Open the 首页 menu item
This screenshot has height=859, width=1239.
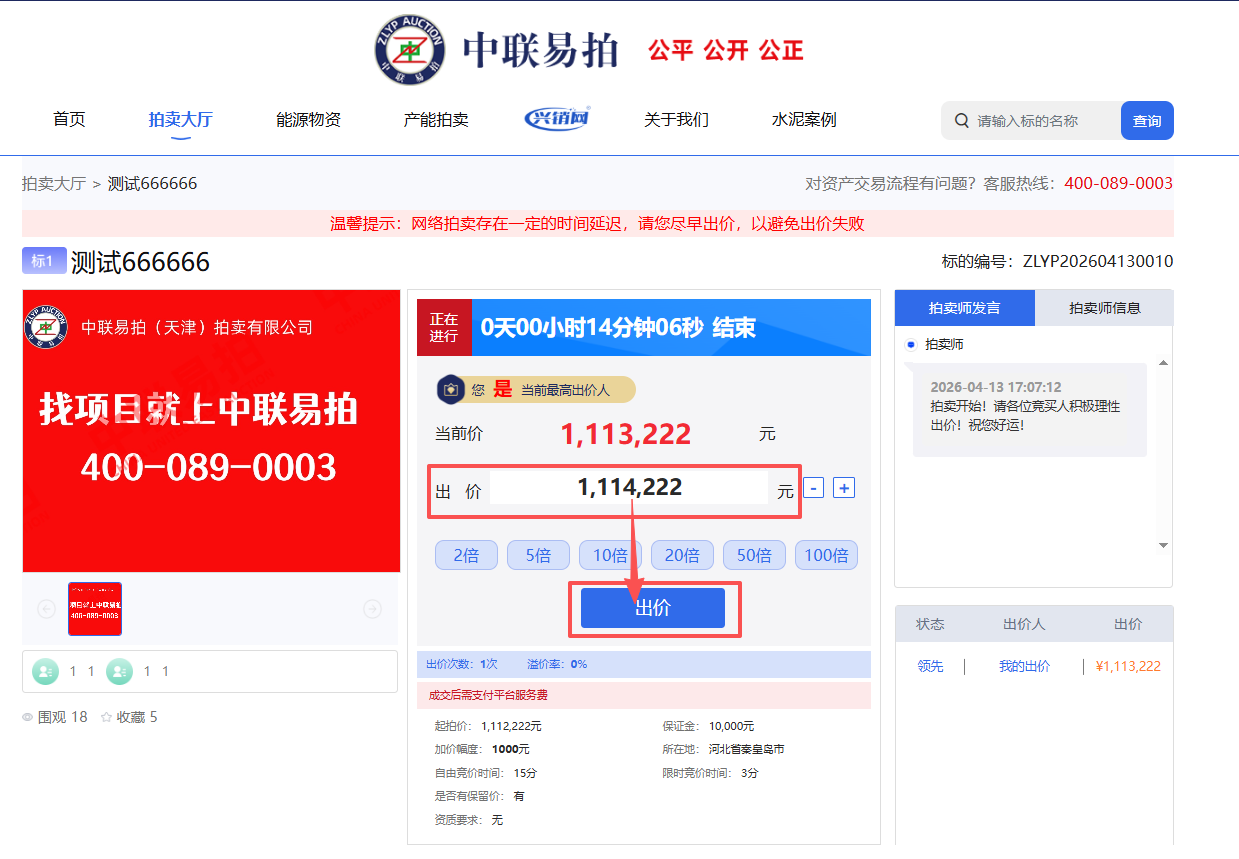[69, 120]
